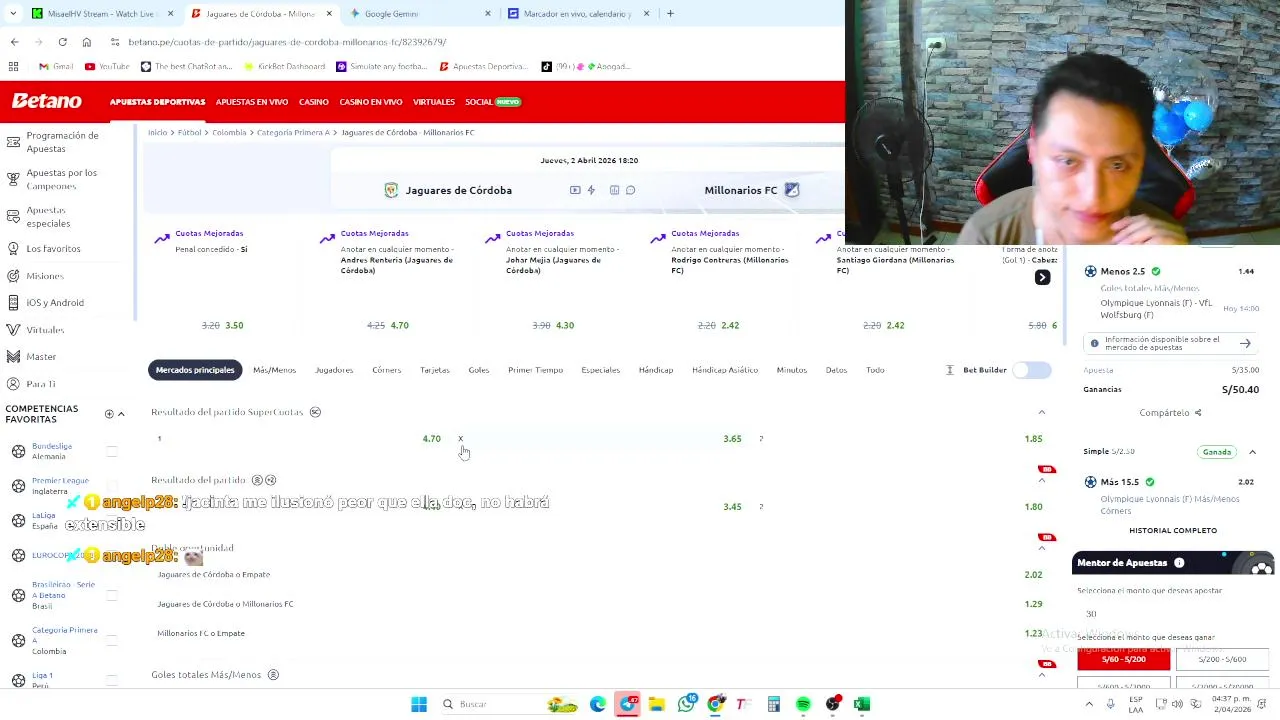Image resolution: width=1280 pixels, height=720 pixels.
Task: Check the Liga 1 Perú checkbox
Action: [111, 681]
